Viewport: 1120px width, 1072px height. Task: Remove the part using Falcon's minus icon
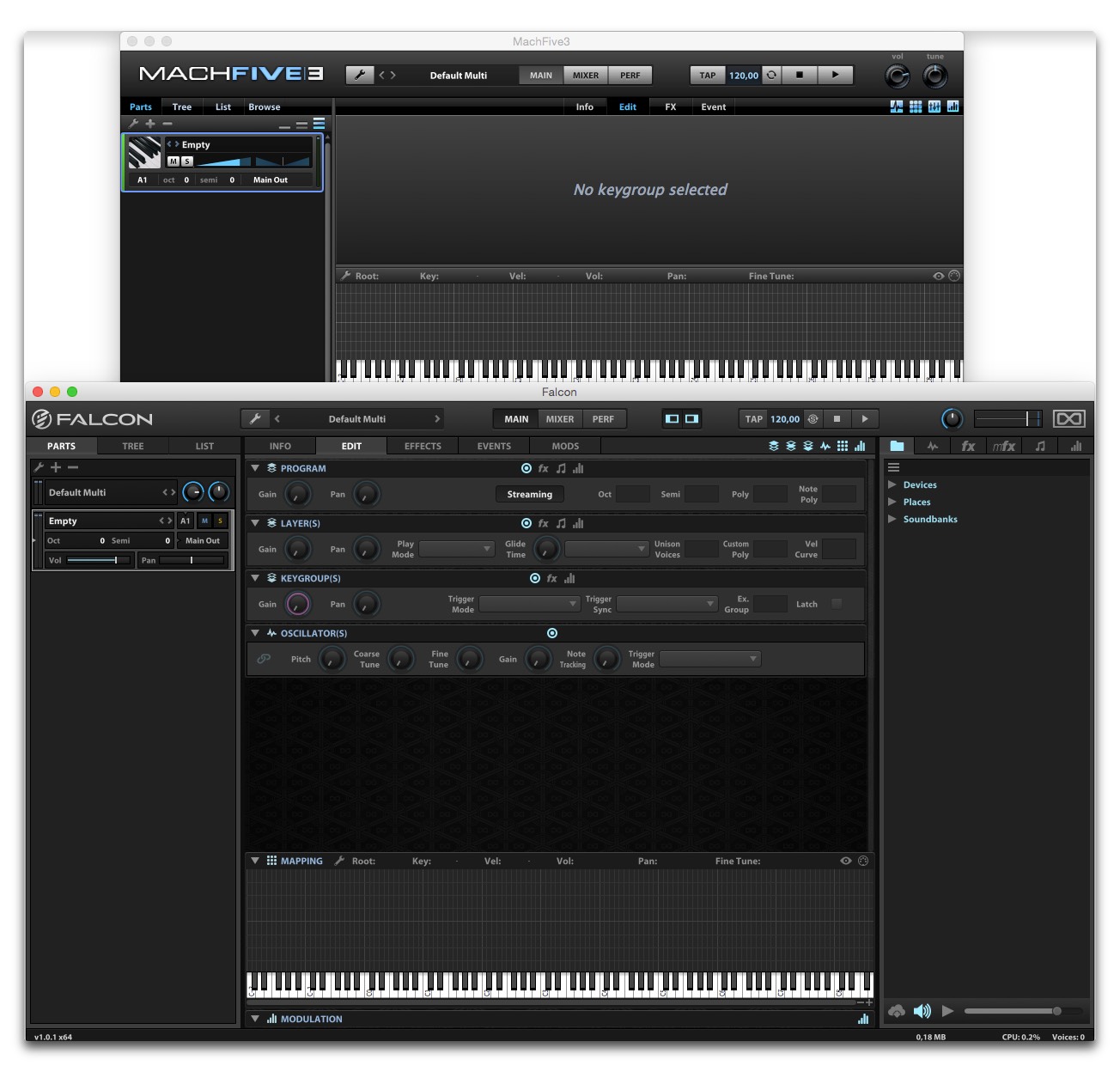tap(73, 467)
